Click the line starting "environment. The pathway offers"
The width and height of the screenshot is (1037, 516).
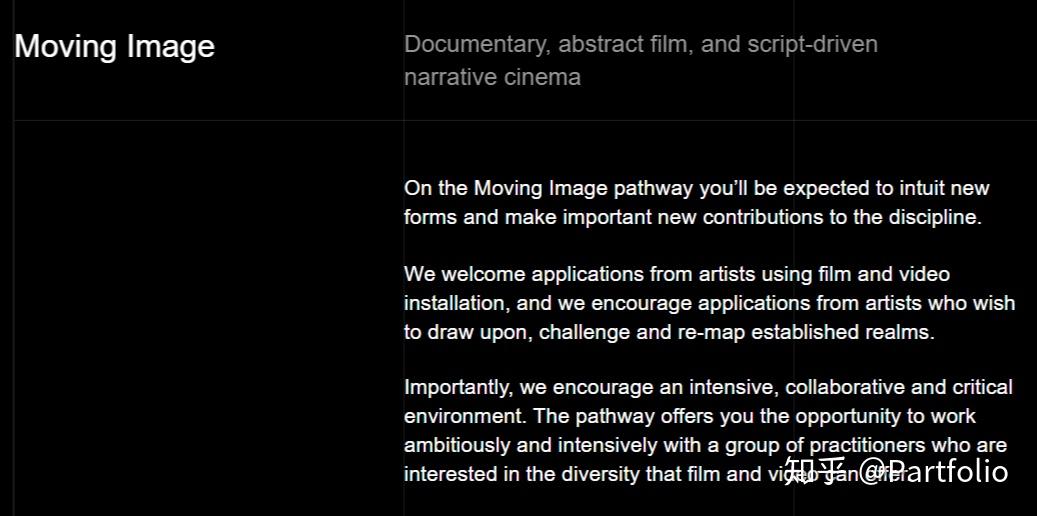[689, 416]
